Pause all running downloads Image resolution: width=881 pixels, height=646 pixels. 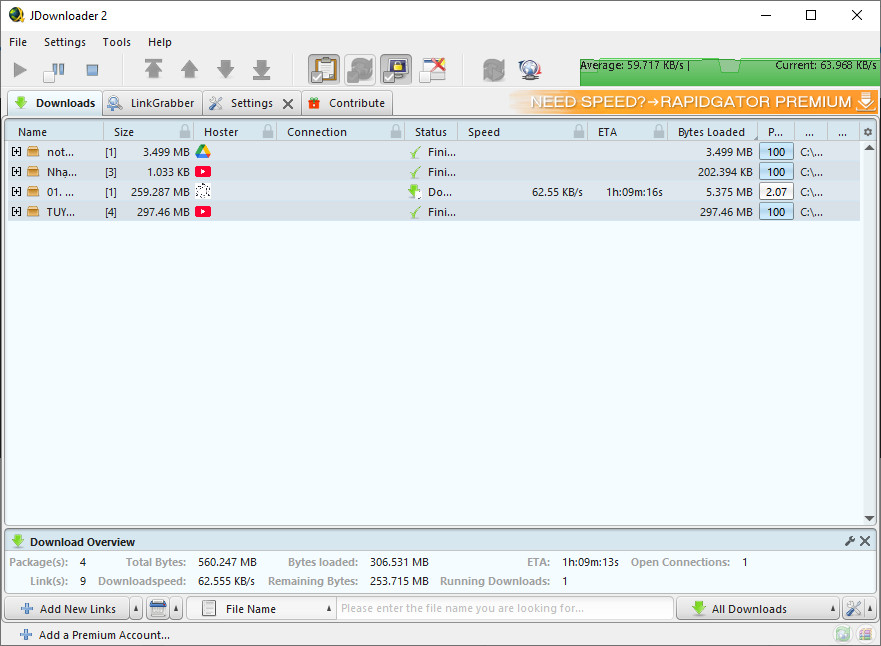[x=54, y=69]
